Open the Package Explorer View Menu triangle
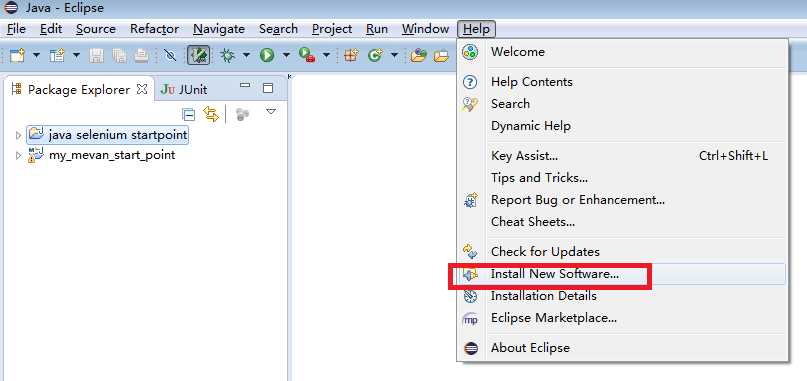The height and width of the screenshot is (381, 807). pyautogui.click(x=271, y=111)
